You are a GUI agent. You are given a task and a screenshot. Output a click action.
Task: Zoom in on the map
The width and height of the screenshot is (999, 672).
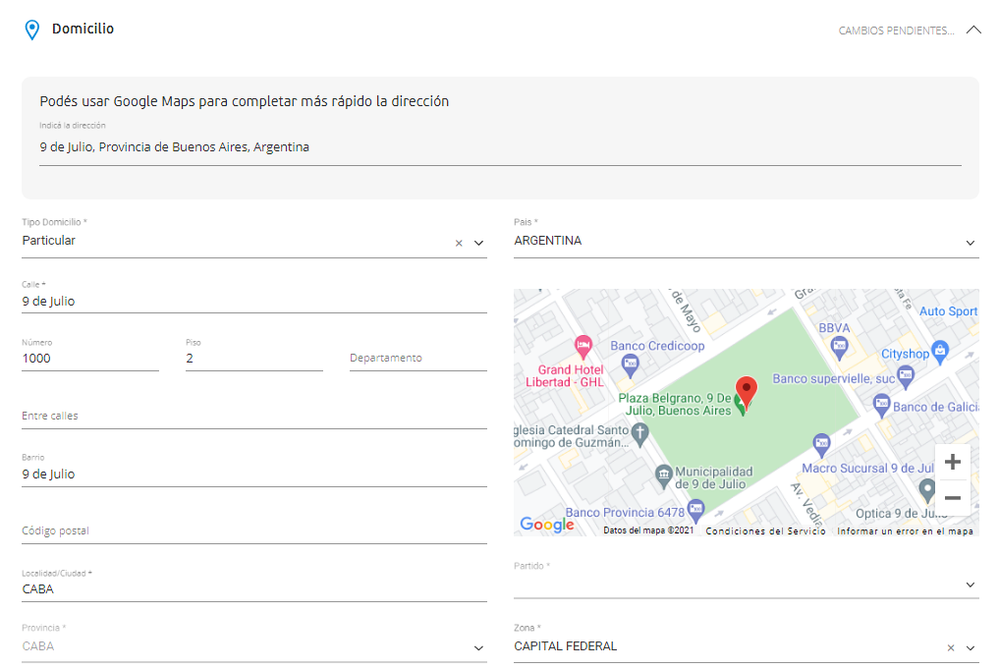952,462
